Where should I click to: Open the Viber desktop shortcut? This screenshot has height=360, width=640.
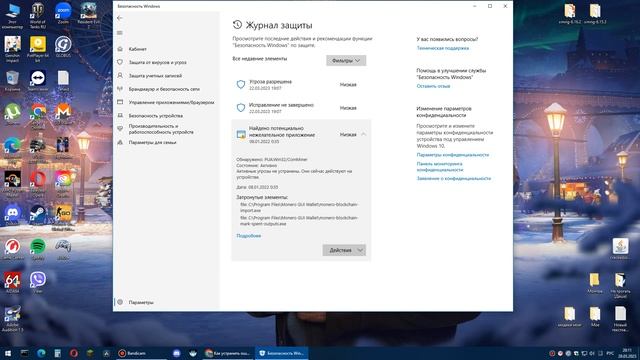pyautogui.click(x=38, y=282)
